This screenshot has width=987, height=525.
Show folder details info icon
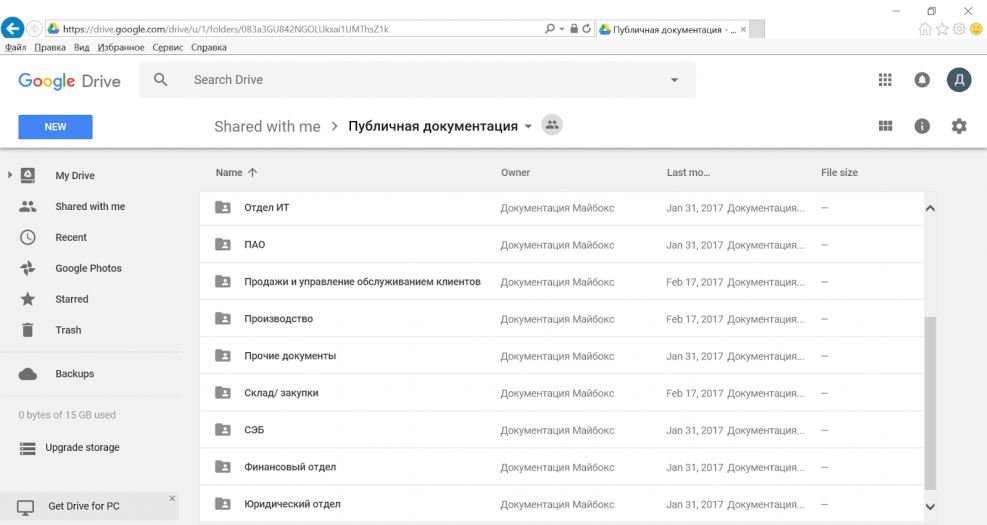pos(922,126)
